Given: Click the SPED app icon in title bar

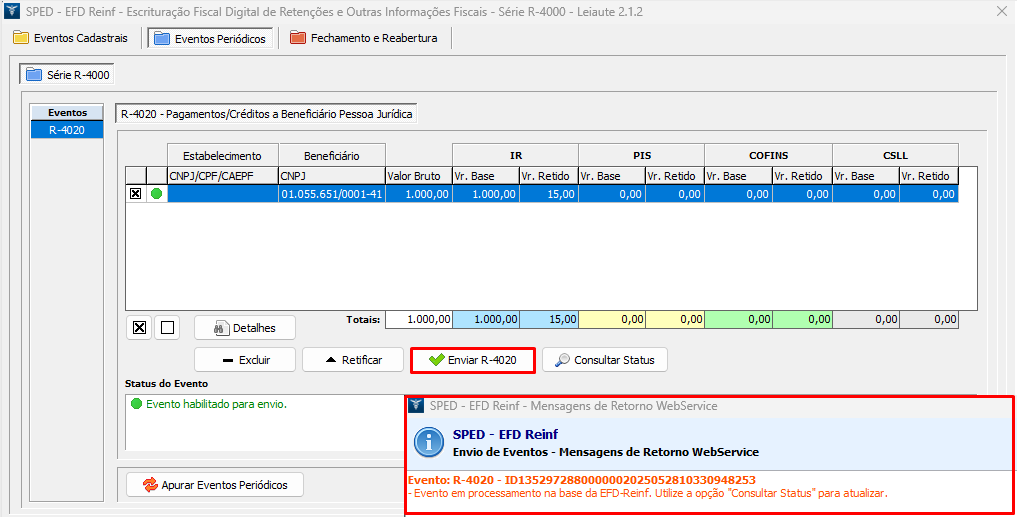Looking at the screenshot, I should coord(13,11).
